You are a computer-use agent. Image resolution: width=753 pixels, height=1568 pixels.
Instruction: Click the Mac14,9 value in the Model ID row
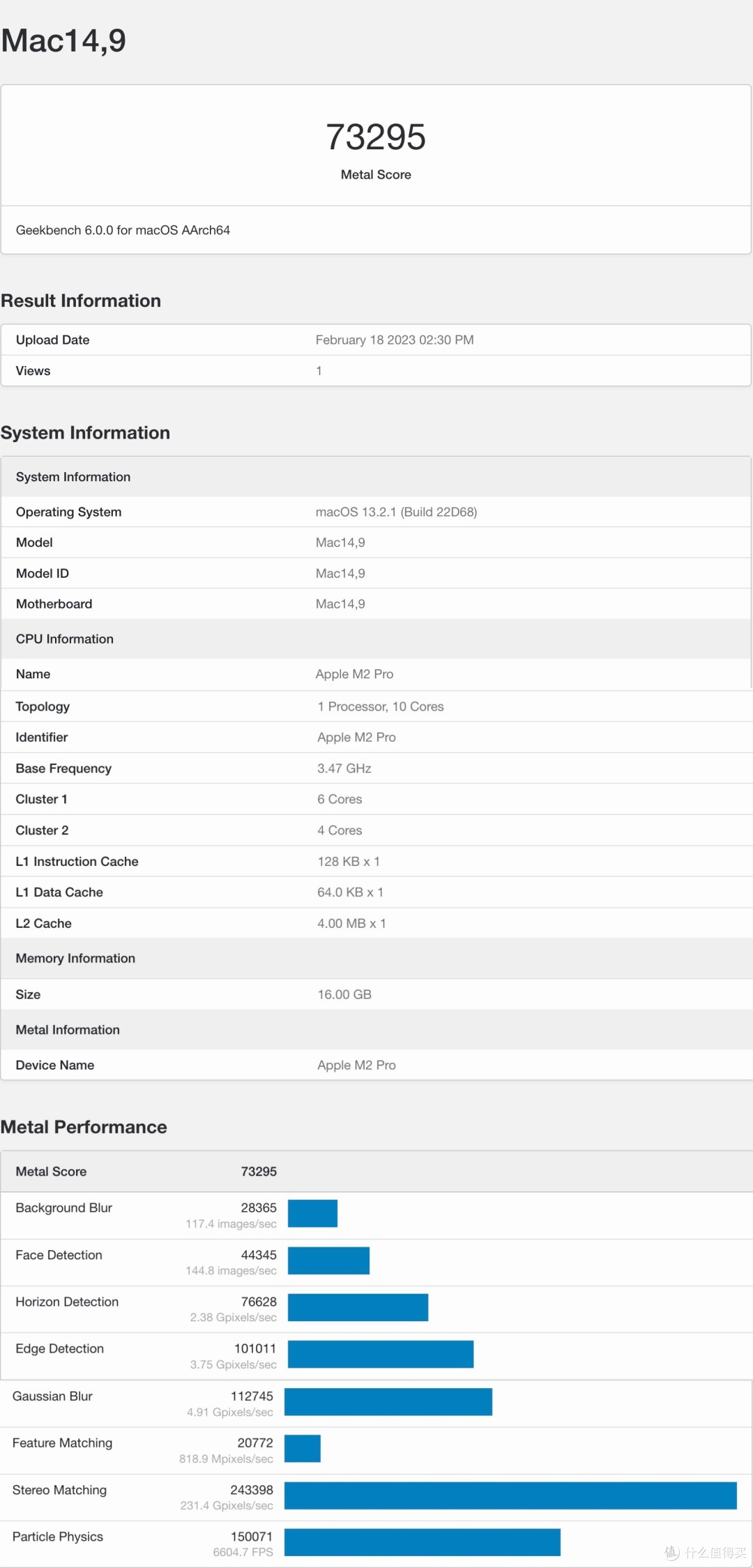[x=340, y=573]
